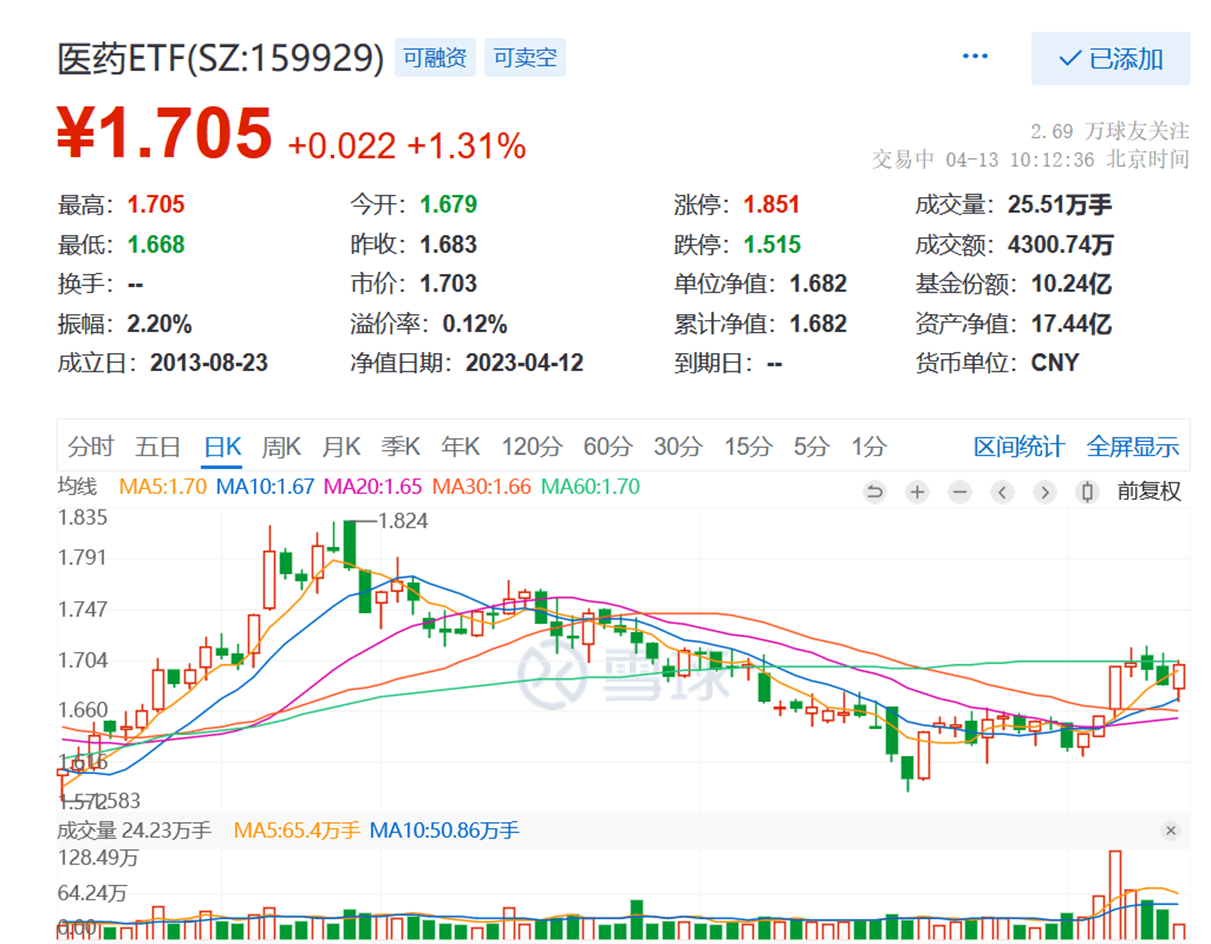Select the candlestick chart style icon
Viewport: 1211px width, 944px height.
[1087, 492]
